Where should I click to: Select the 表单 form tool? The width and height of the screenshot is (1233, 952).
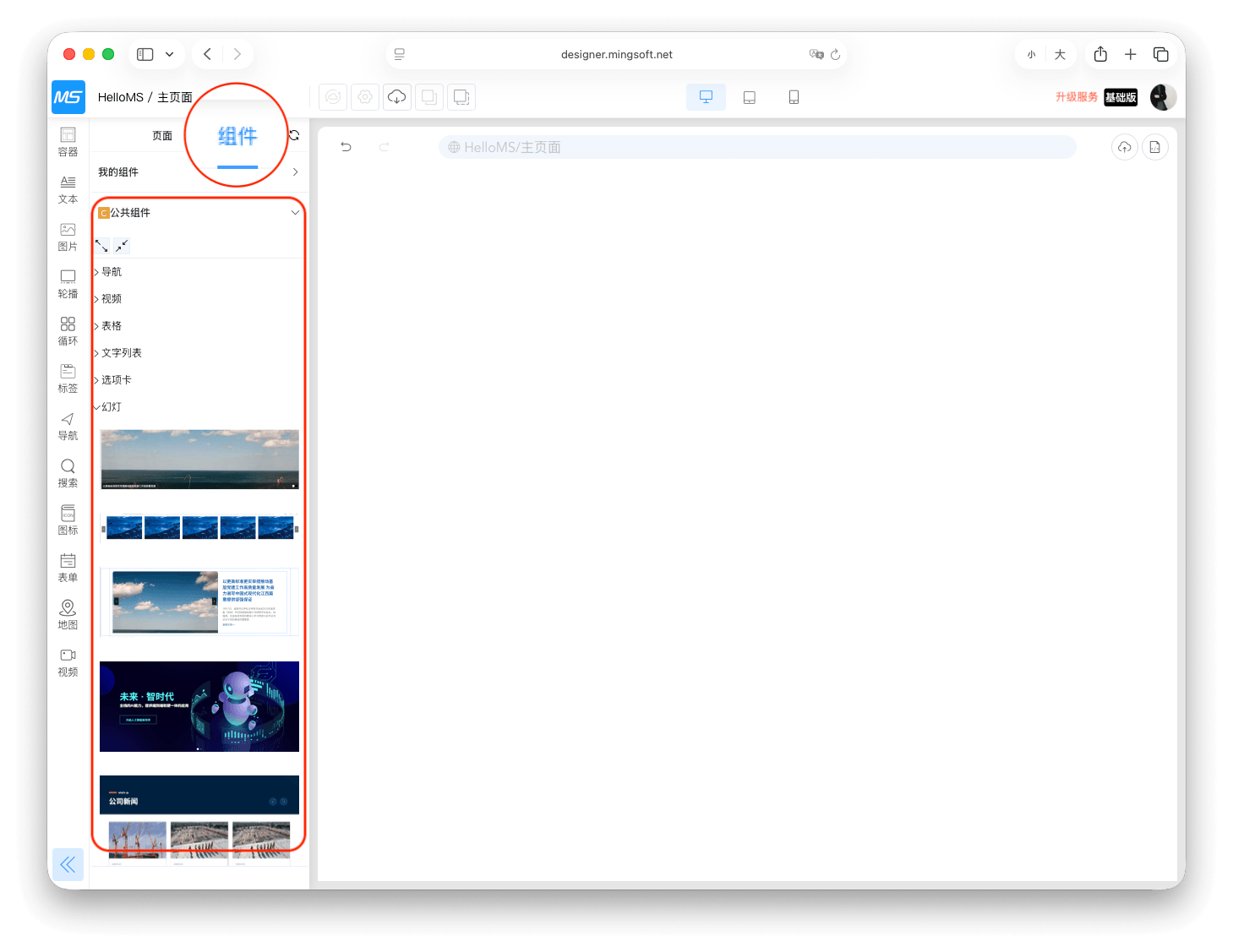[68, 568]
